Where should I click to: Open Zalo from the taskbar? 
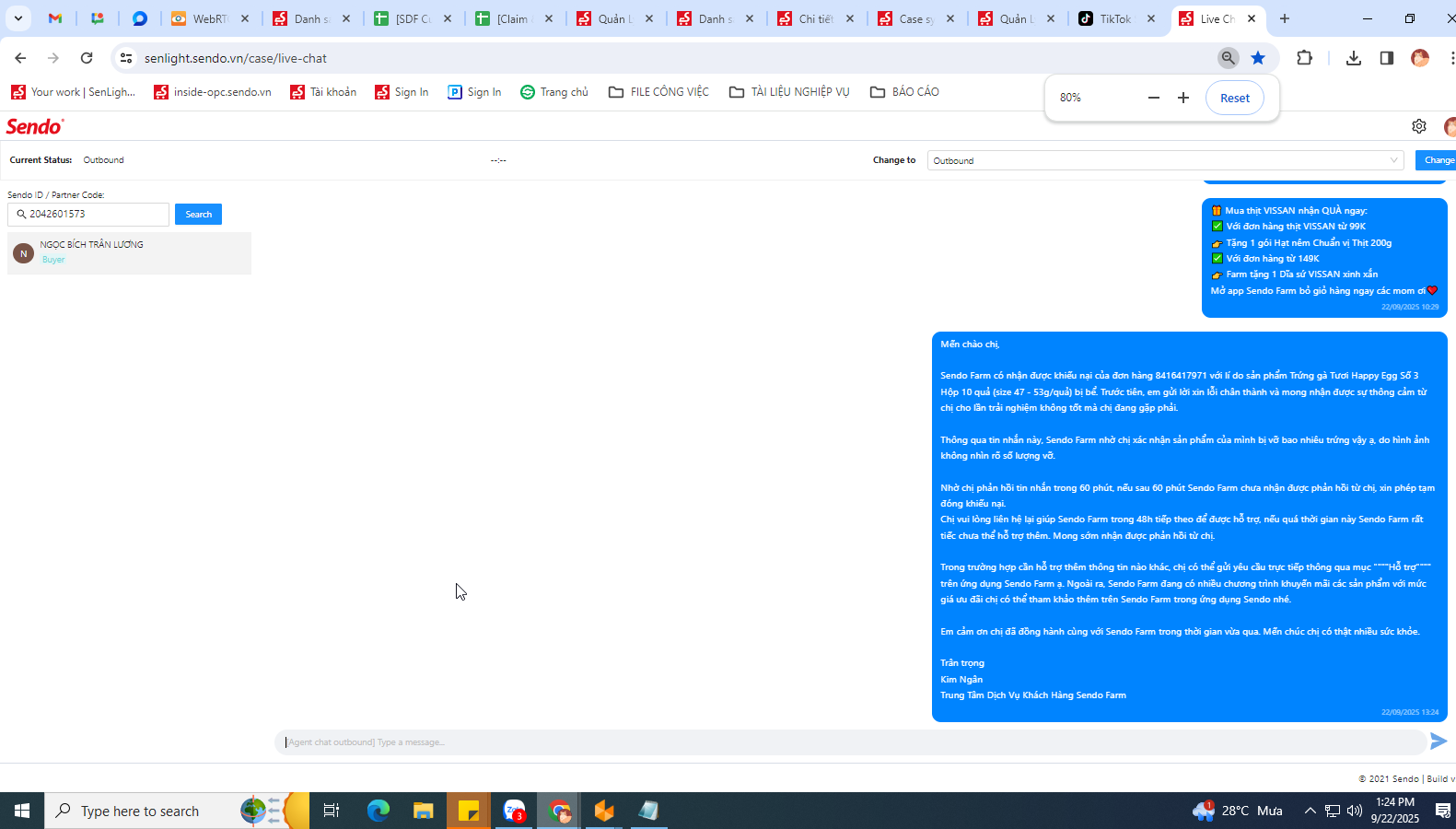pos(514,811)
